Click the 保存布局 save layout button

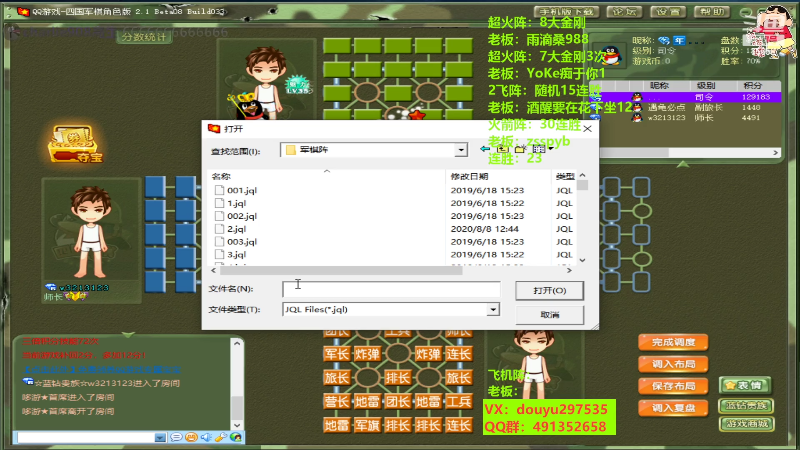(673, 386)
